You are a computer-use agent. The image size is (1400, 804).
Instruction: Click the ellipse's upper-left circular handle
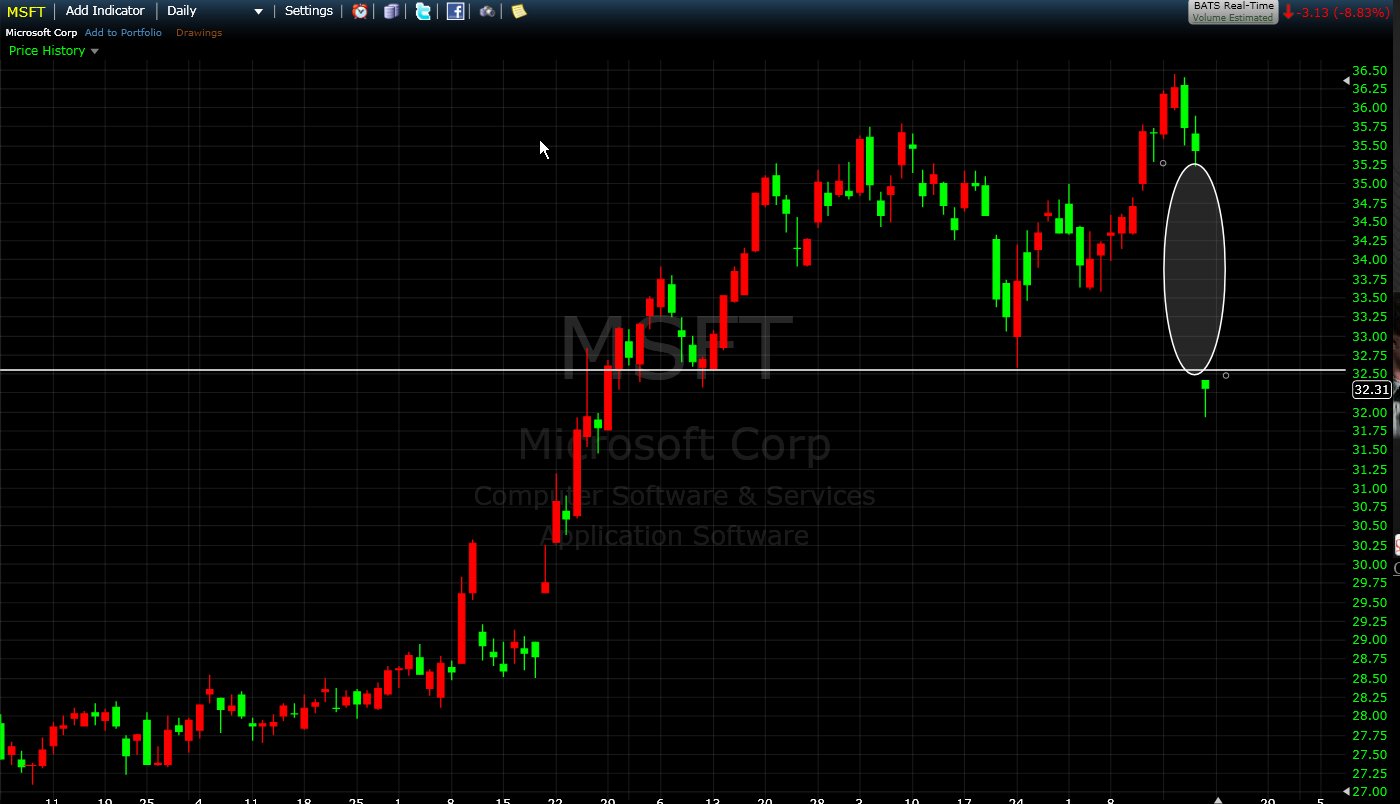pos(1163,163)
